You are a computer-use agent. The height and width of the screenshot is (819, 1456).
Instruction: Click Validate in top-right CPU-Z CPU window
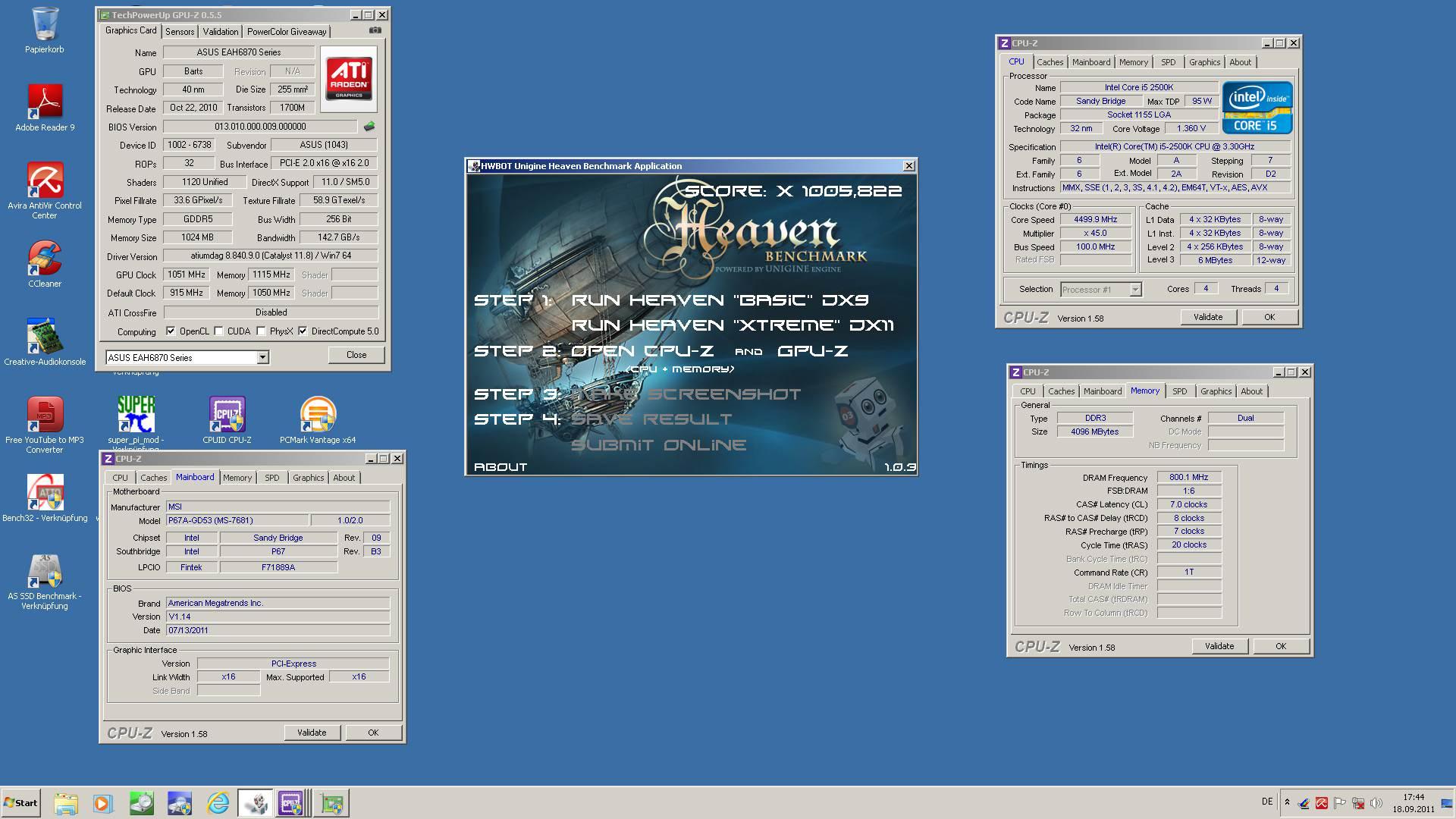point(1208,317)
